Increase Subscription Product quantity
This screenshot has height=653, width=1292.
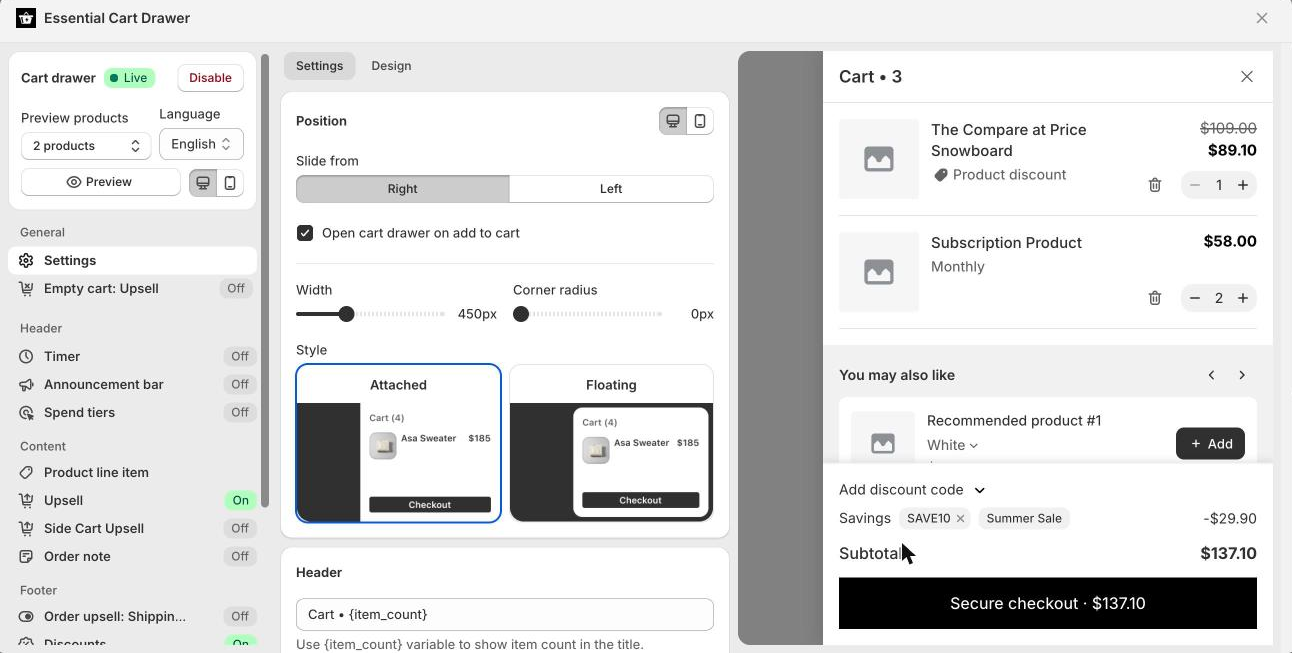(x=1243, y=298)
